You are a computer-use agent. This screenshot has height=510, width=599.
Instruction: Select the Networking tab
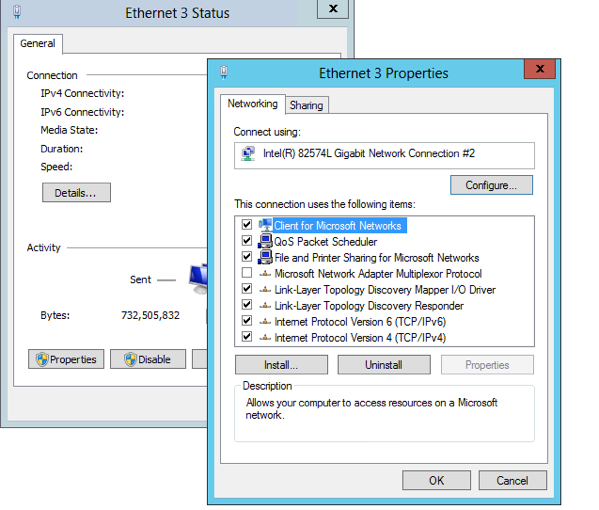click(x=253, y=104)
